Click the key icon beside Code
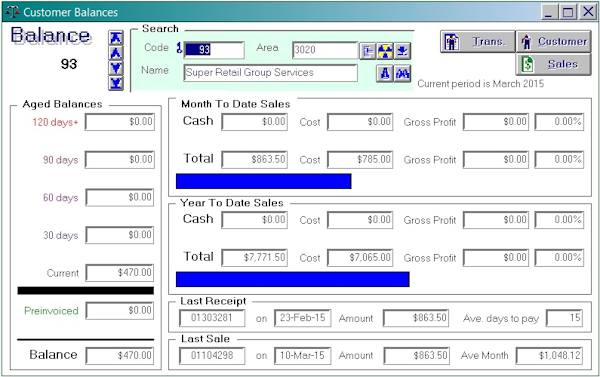 tap(179, 48)
